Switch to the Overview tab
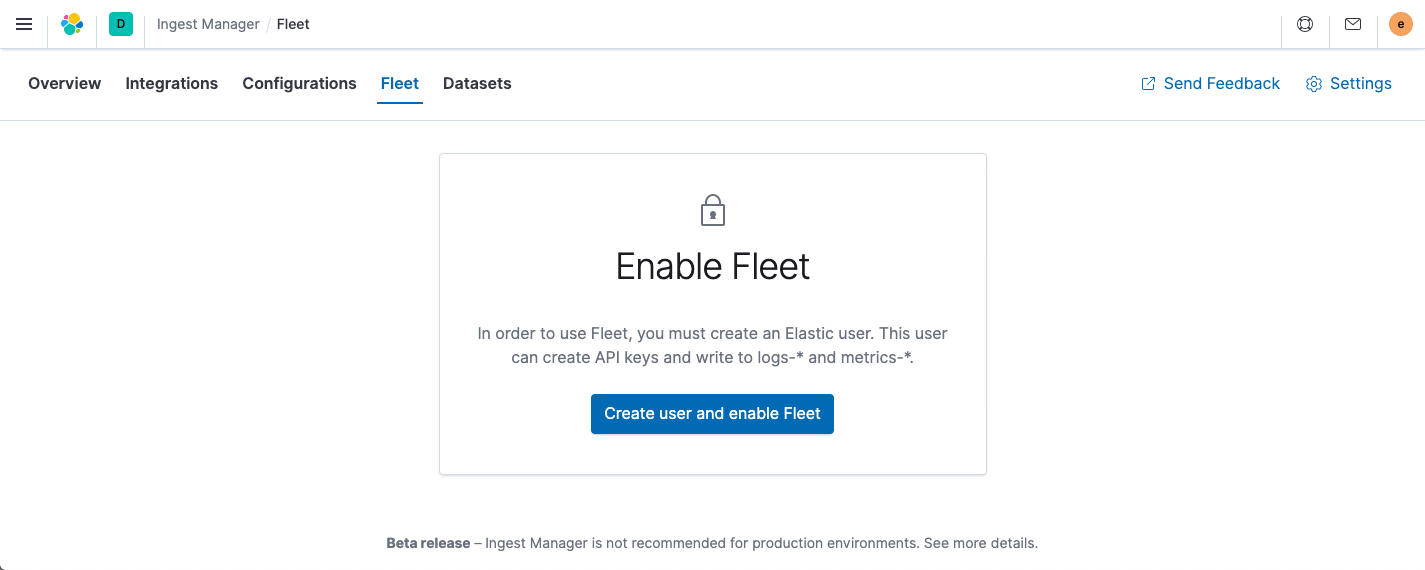Viewport: 1425px width, 570px height. pos(65,84)
